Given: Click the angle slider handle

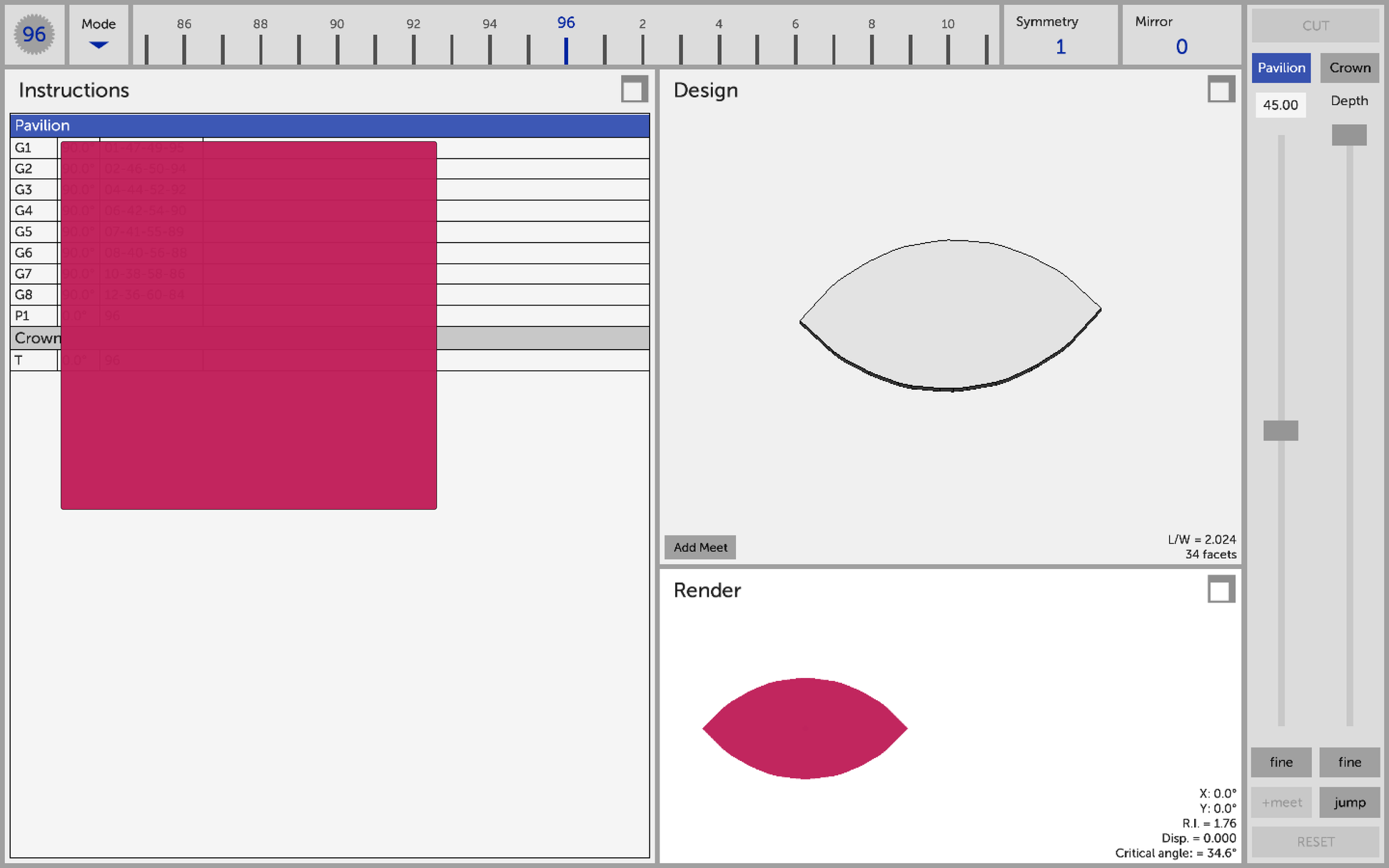Looking at the screenshot, I should (1281, 430).
